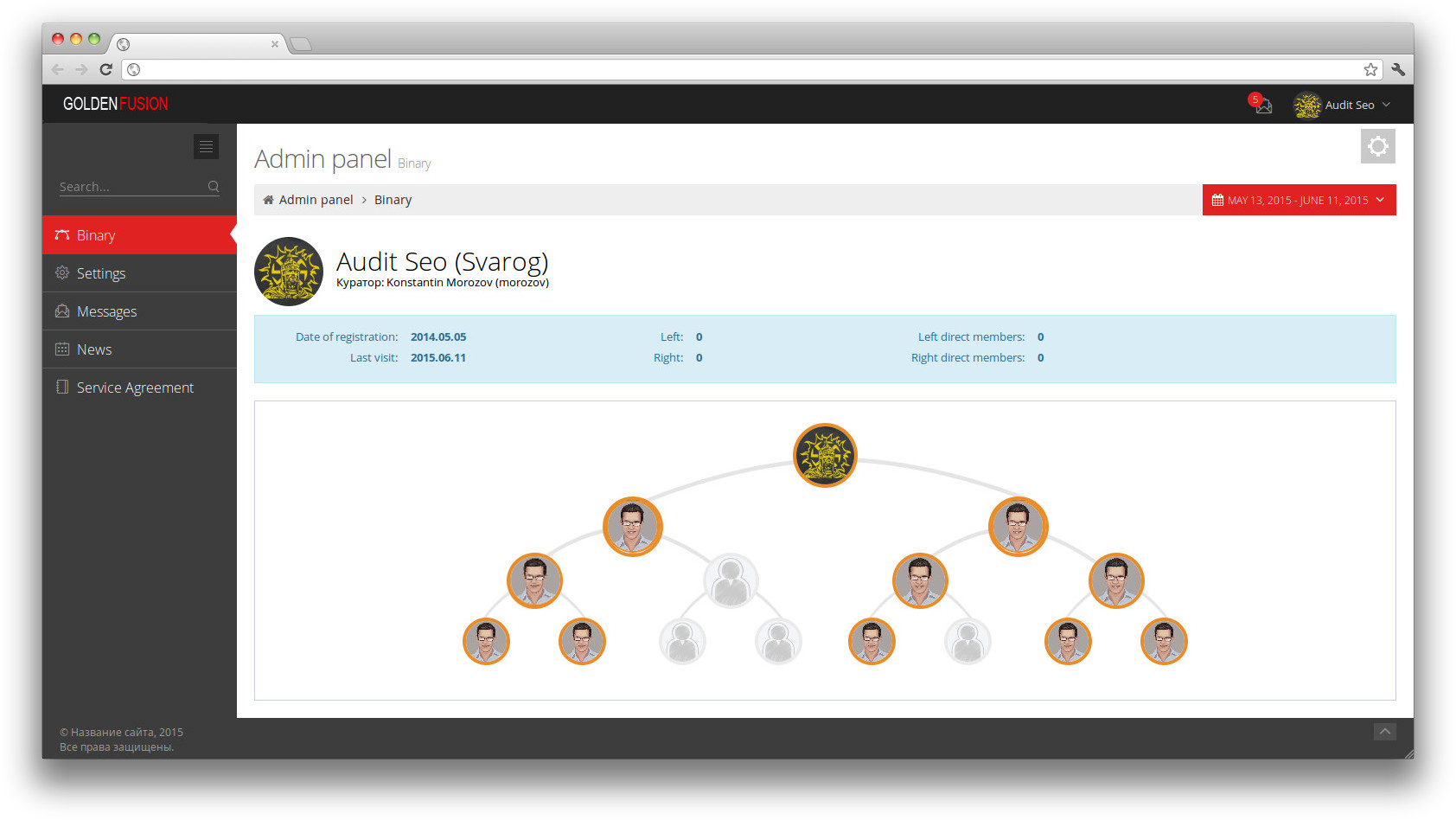Click the settings gear icon in page header
This screenshot has height=820, width=1456.
click(x=1377, y=146)
